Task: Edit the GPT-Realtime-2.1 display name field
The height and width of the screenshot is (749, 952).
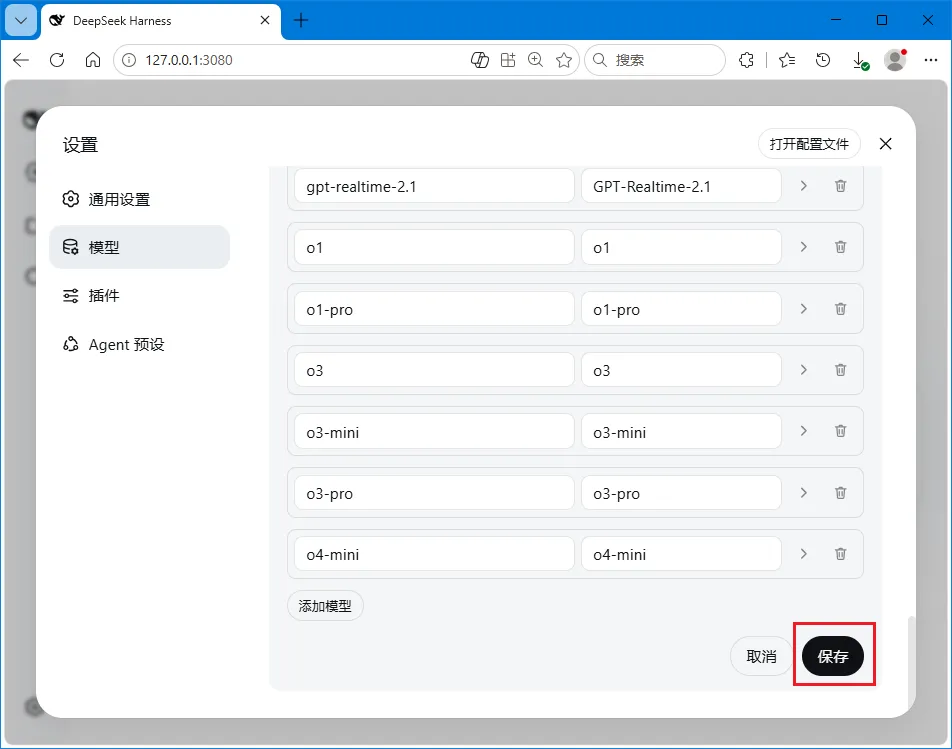Action: (681, 186)
